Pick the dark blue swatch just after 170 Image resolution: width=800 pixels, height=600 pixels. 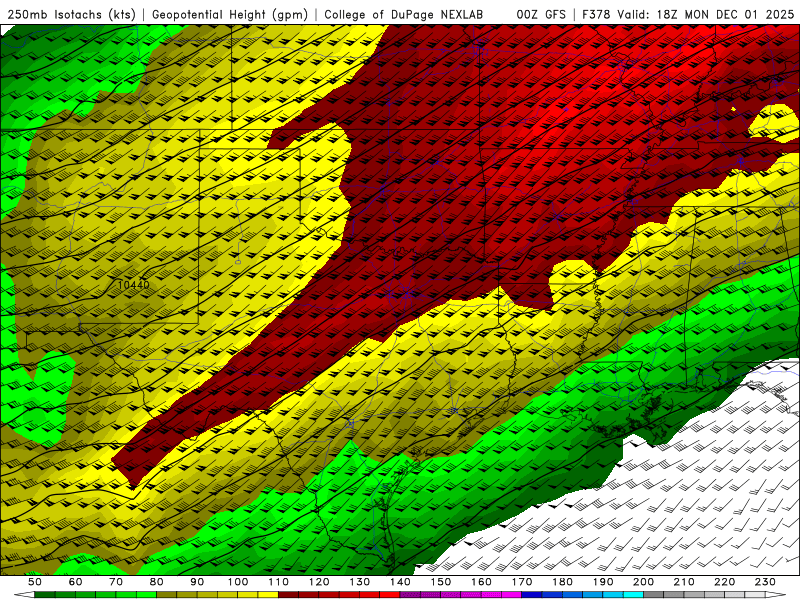click(x=532, y=595)
